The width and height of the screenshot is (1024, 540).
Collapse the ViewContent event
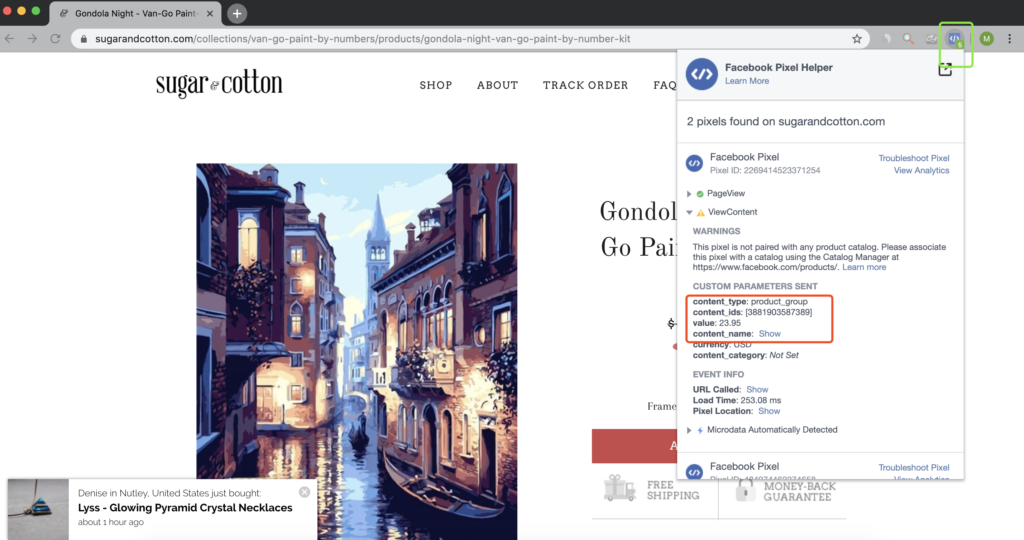[x=690, y=212]
